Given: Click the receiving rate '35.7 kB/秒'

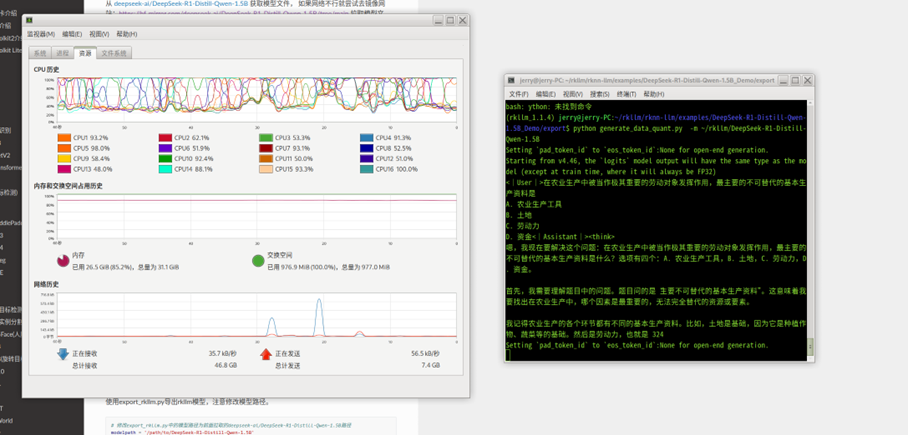Looking at the screenshot, I should point(222,353).
